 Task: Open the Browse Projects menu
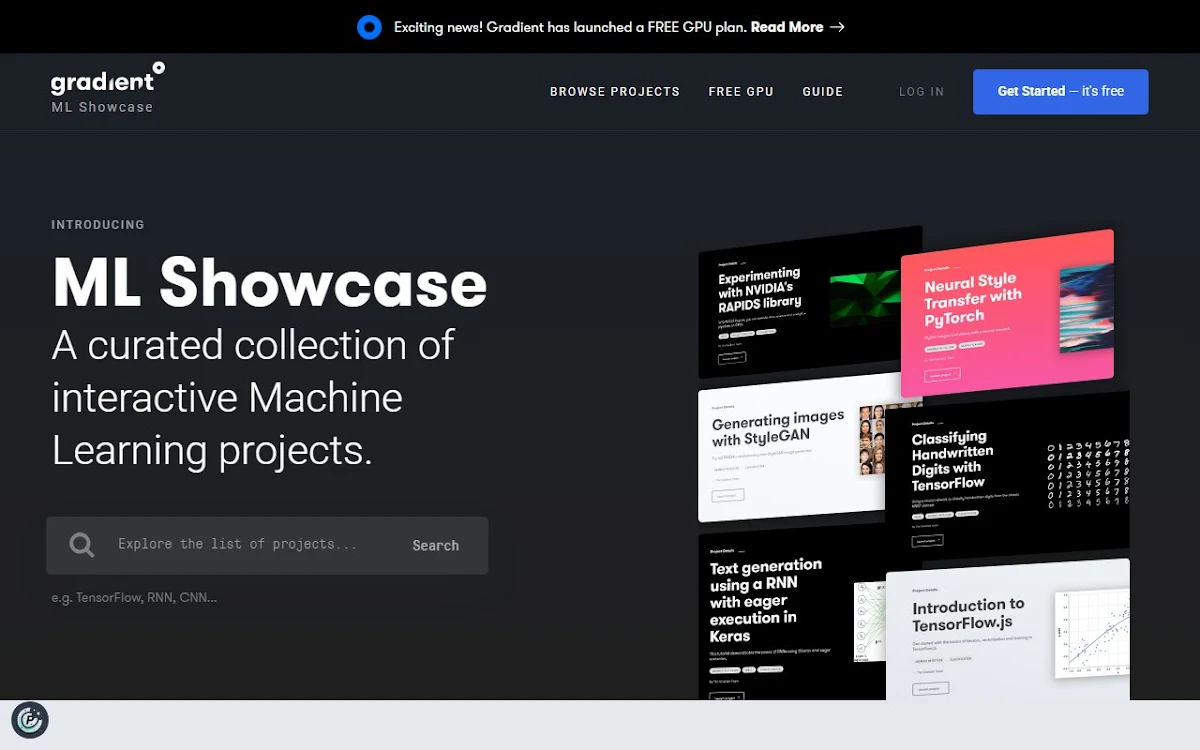pyautogui.click(x=615, y=92)
